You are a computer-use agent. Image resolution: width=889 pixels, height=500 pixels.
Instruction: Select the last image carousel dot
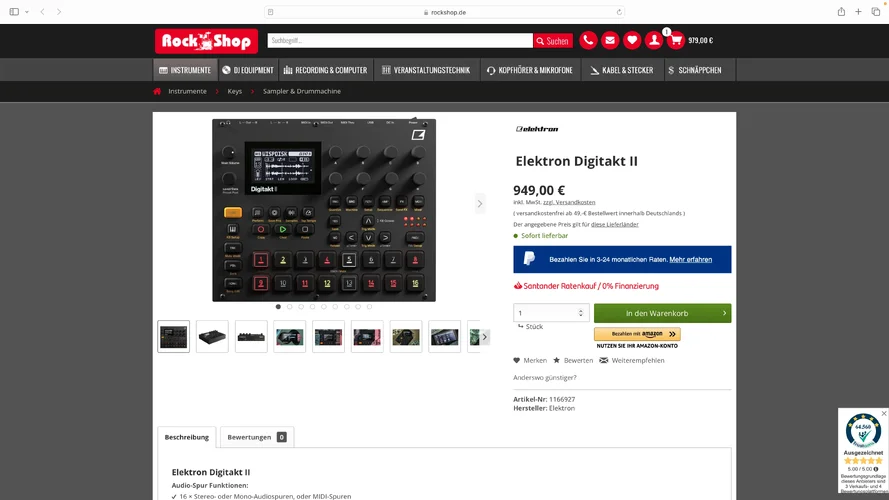[x=369, y=307]
